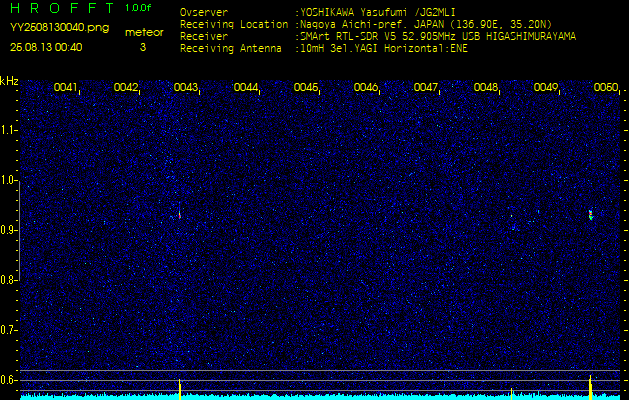Click the 0045 time marker
This screenshot has width=629, height=400.
(305, 87)
